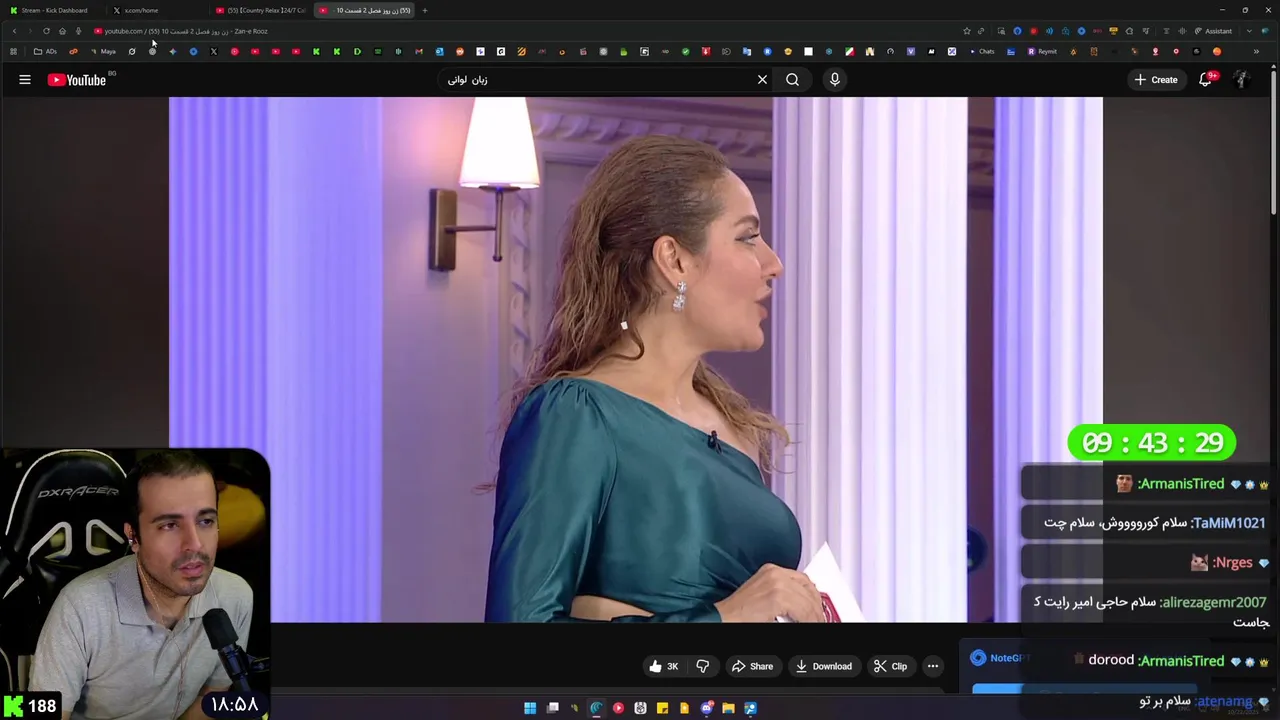
Task: Click chat username alirezagemr2007
Action: click(1213, 602)
